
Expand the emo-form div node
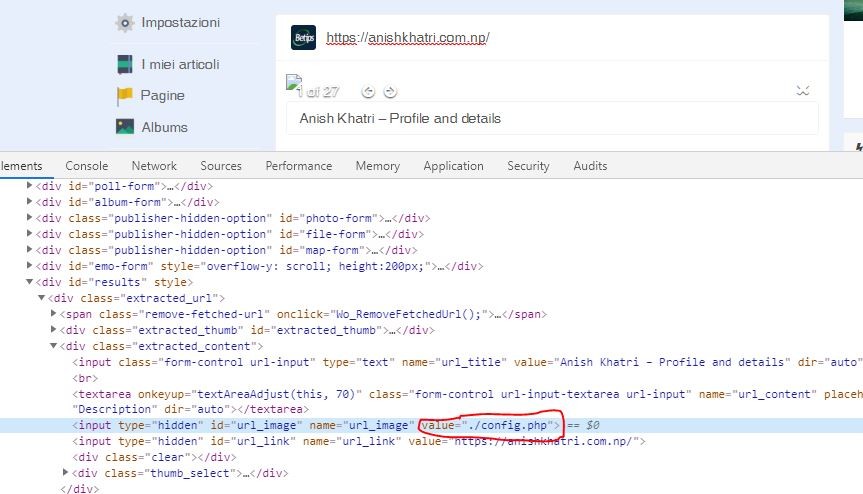coord(29,265)
